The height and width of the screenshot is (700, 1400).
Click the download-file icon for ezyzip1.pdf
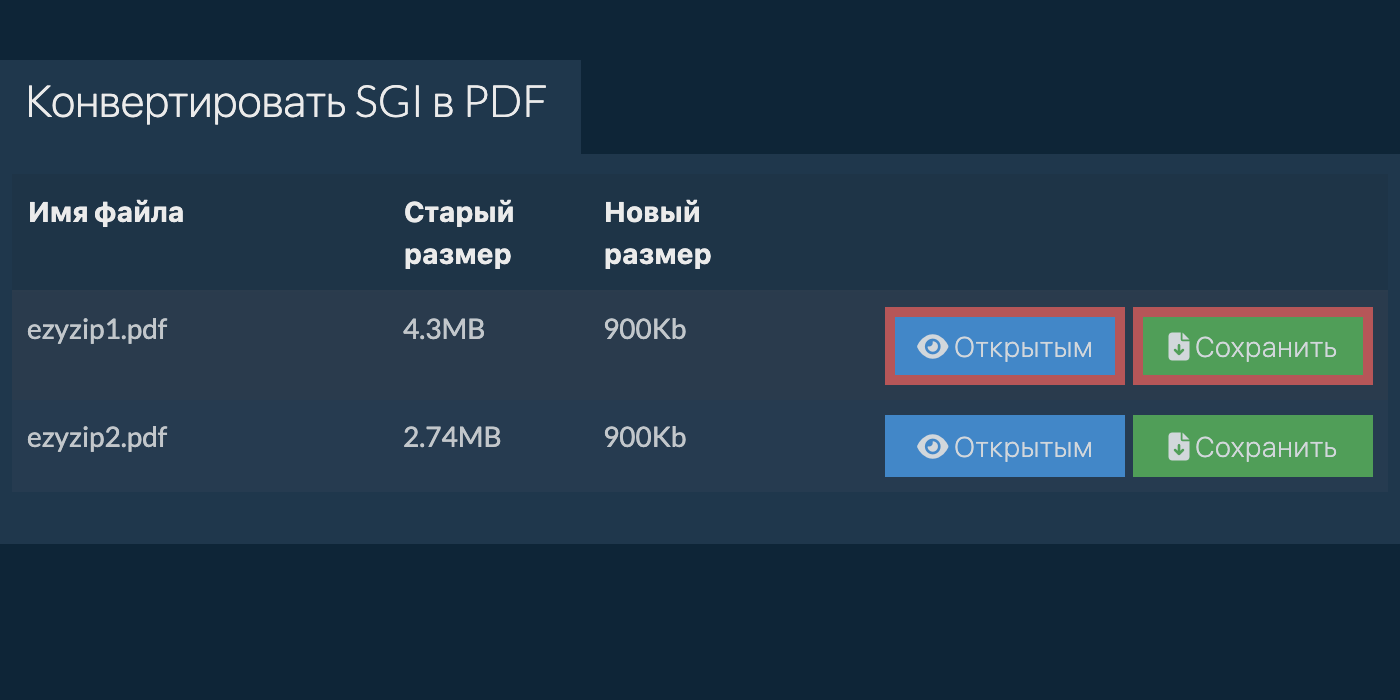pyautogui.click(x=1179, y=347)
